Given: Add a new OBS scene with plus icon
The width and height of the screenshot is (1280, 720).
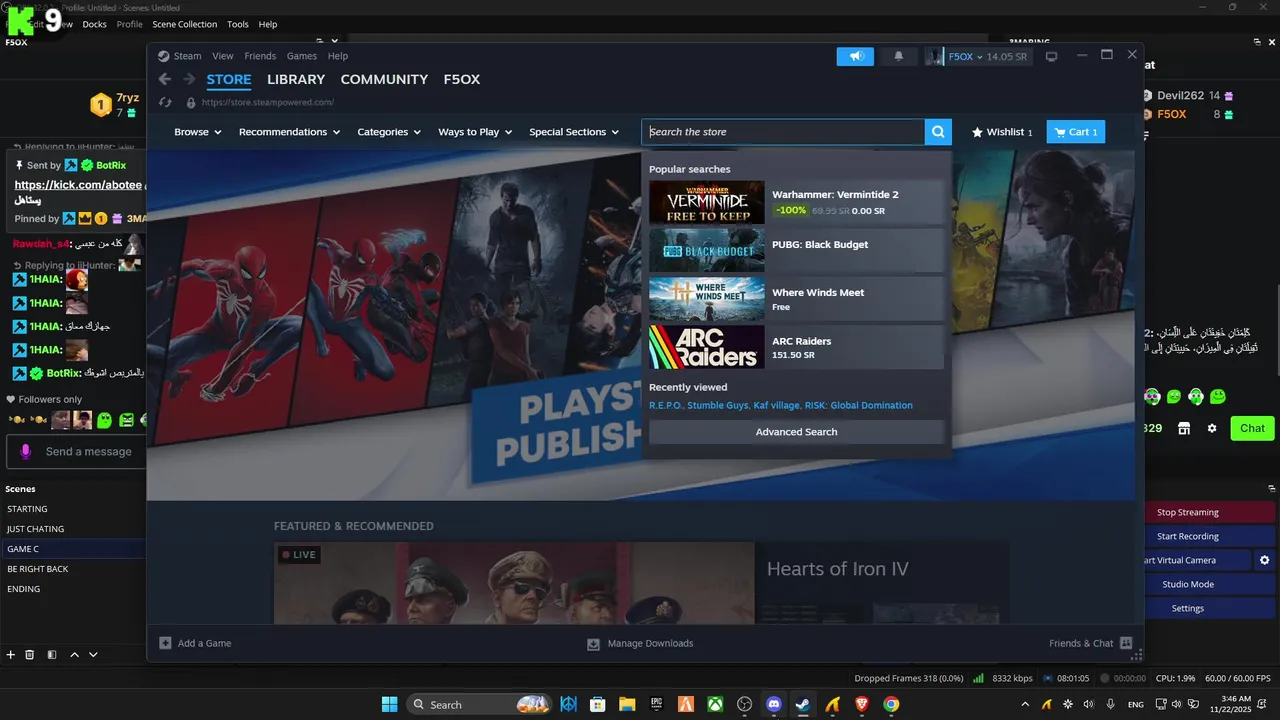Looking at the screenshot, I should click(x=11, y=655).
